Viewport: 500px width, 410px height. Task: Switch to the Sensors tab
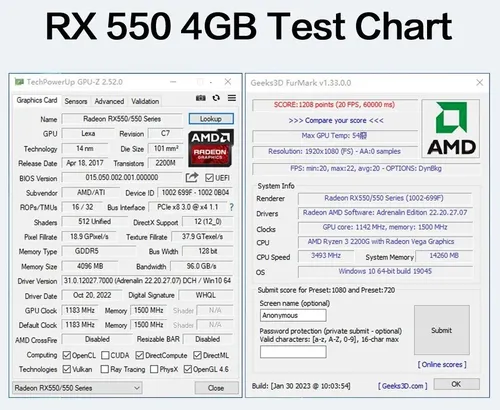click(76, 101)
